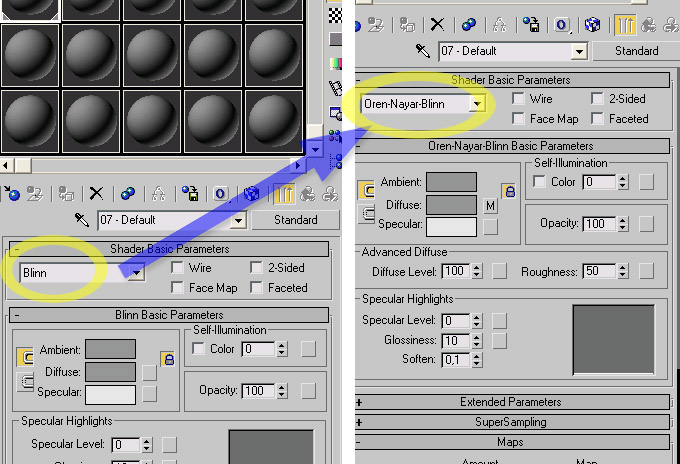Toggle Show Map in Viewport cube, right panel

[592, 25]
